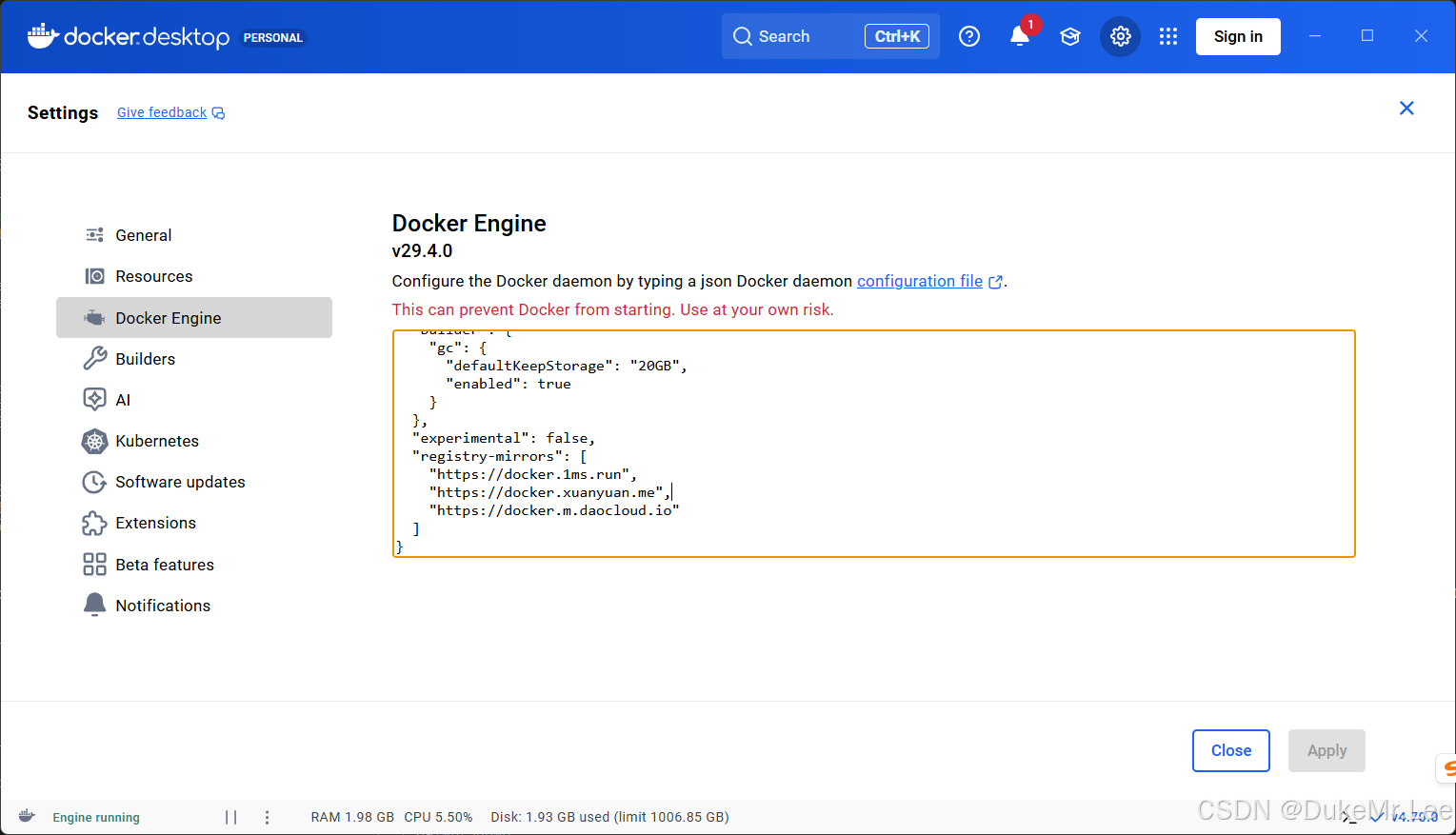This screenshot has height=835, width=1456.
Task: Click the "defaultKeepStorage": "20GB" line
Action: [566, 366]
